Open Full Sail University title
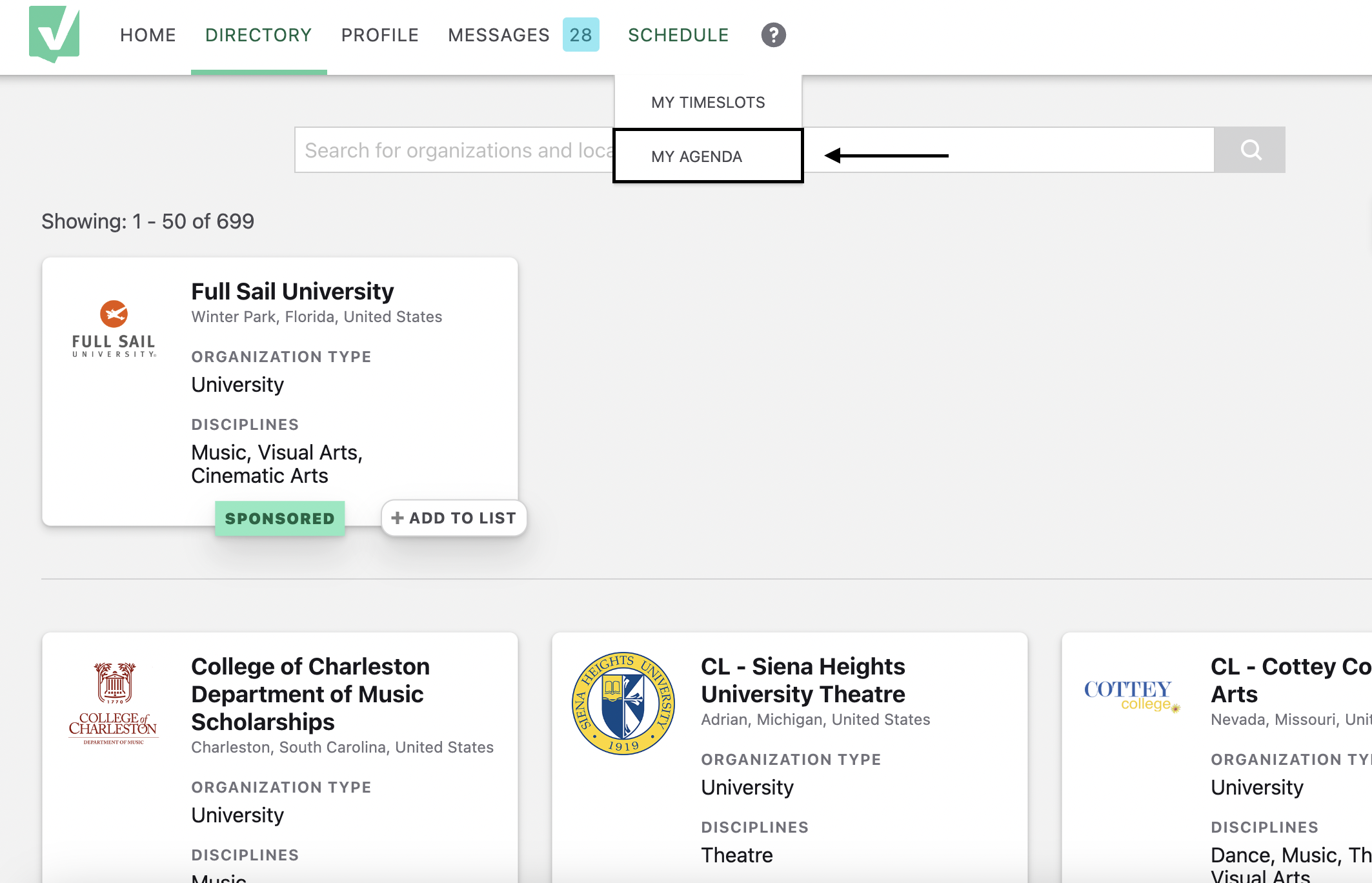 click(292, 291)
